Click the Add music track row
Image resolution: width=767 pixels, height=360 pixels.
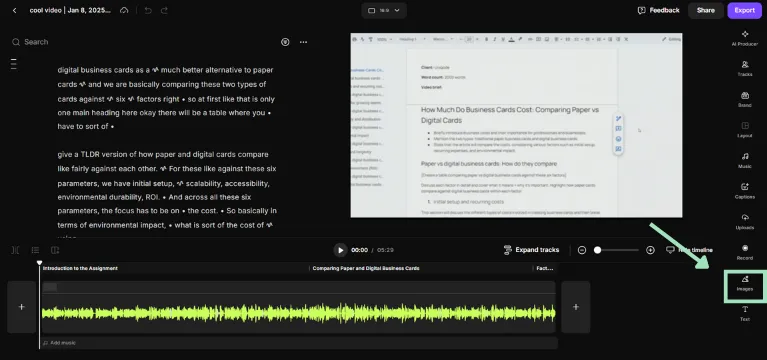coord(298,343)
